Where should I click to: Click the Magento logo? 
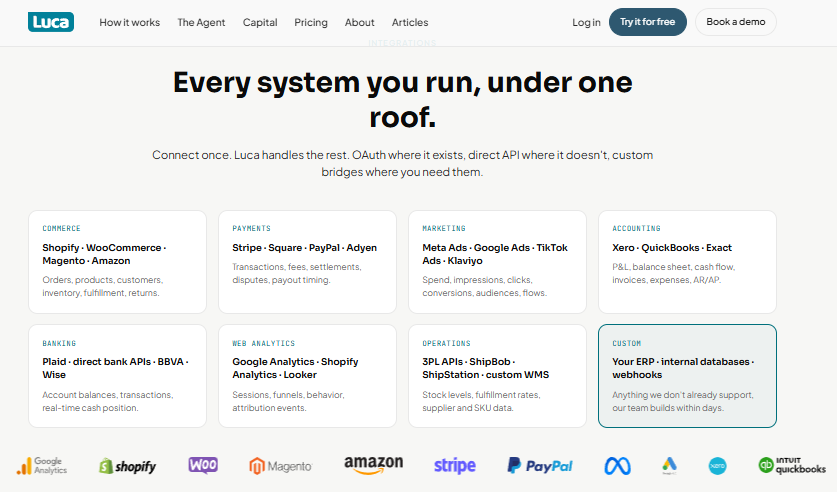(x=280, y=466)
